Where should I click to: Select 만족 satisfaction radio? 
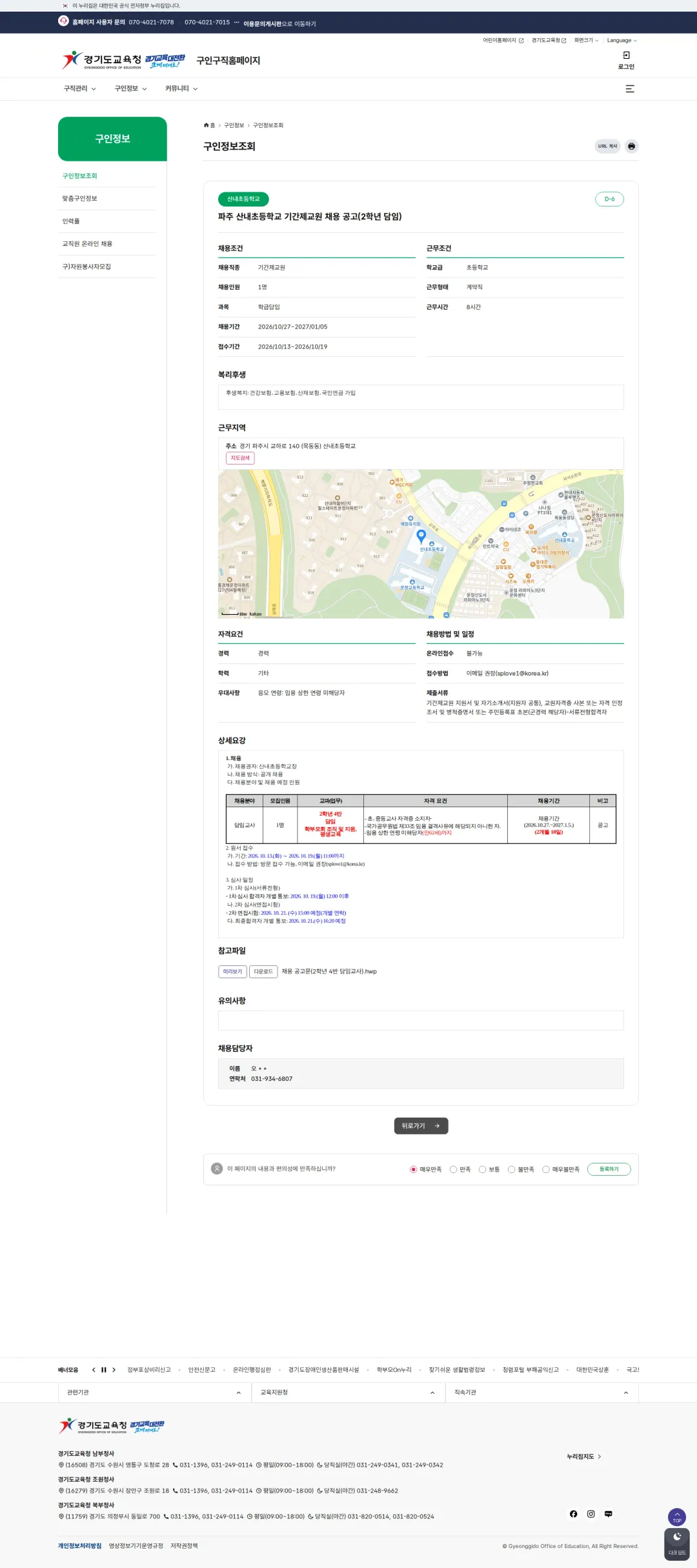pos(453,1169)
